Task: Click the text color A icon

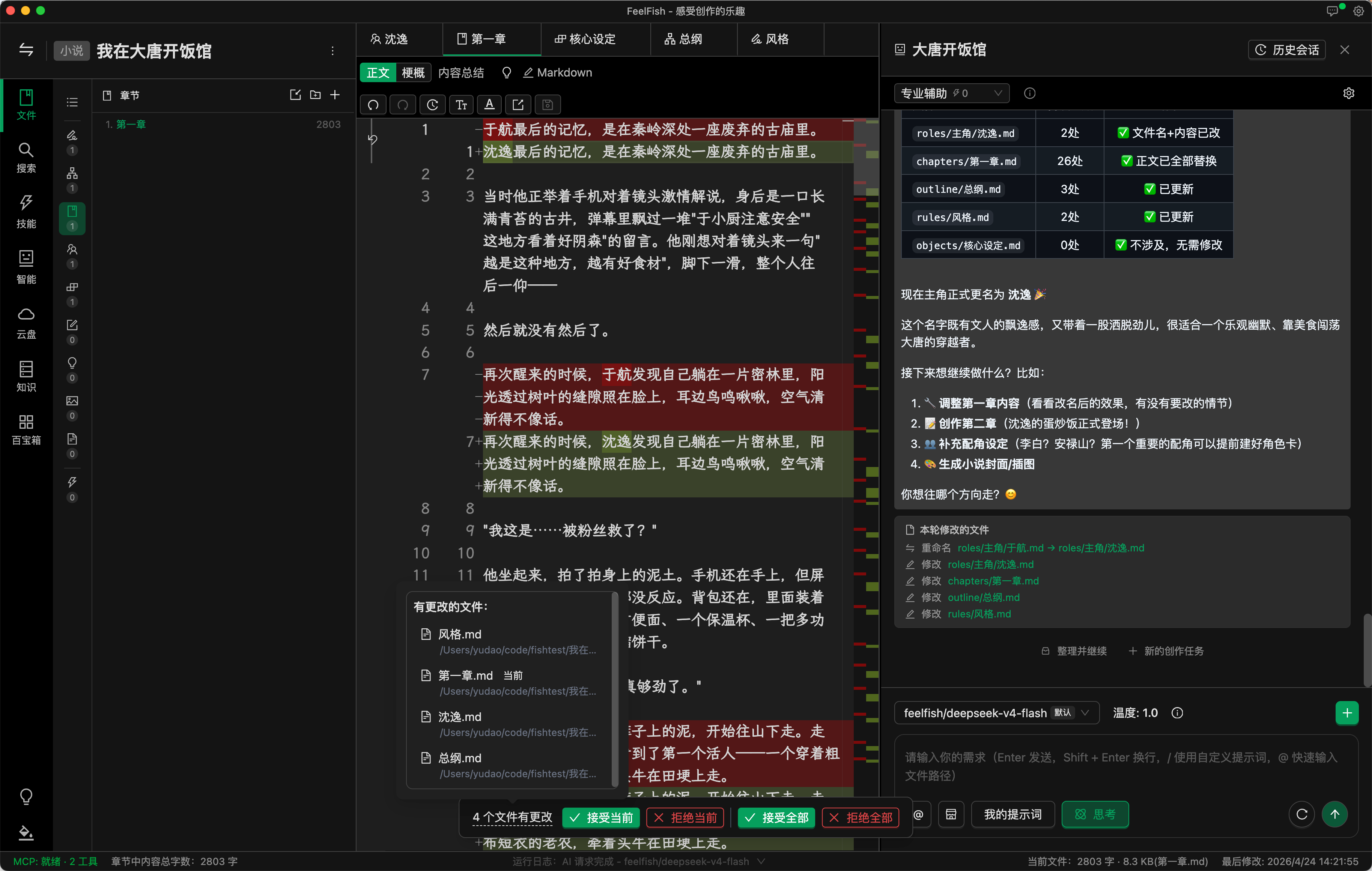Action: point(489,105)
